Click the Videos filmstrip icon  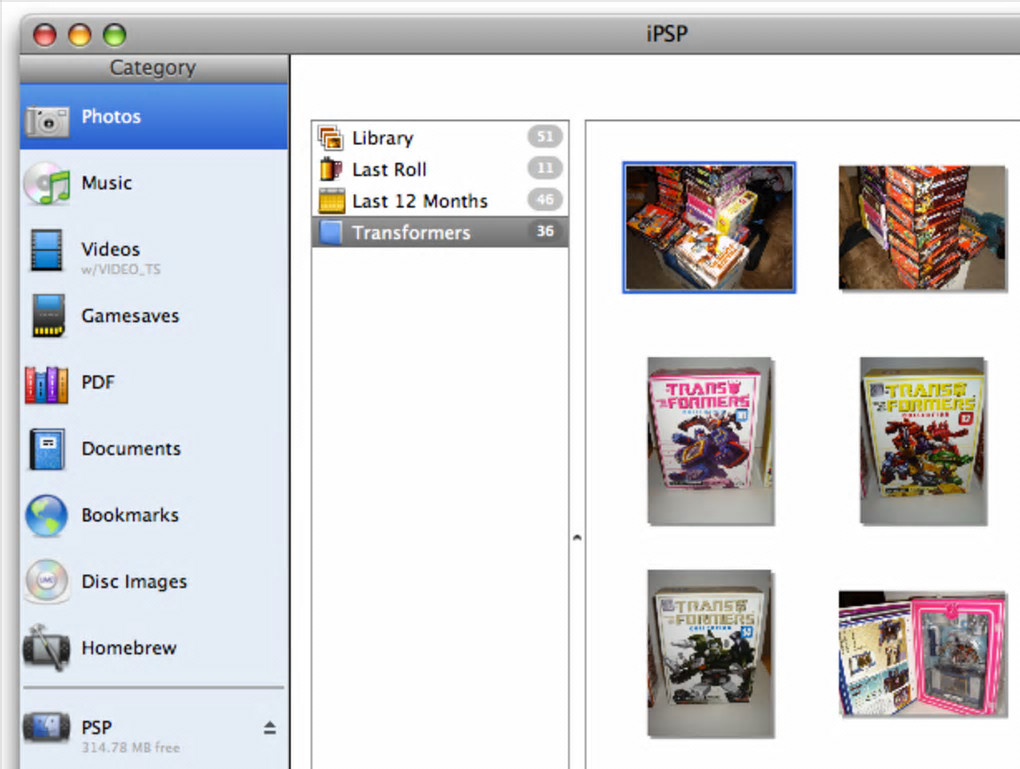coord(47,250)
